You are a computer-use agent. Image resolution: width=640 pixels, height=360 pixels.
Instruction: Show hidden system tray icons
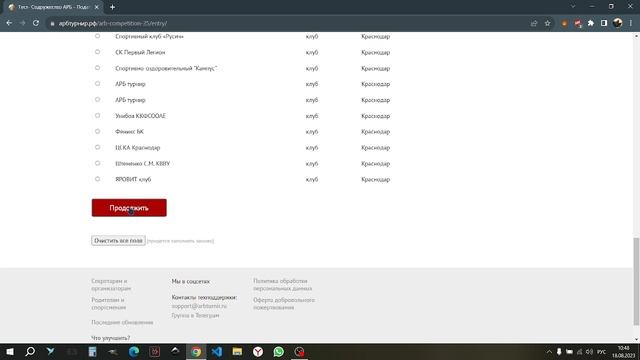click(x=549, y=352)
